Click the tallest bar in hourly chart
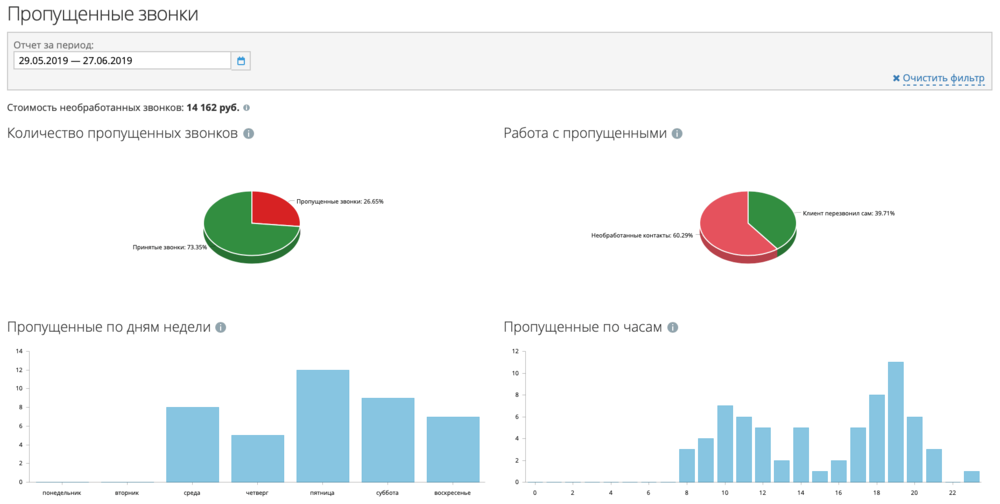 point(896,422)
